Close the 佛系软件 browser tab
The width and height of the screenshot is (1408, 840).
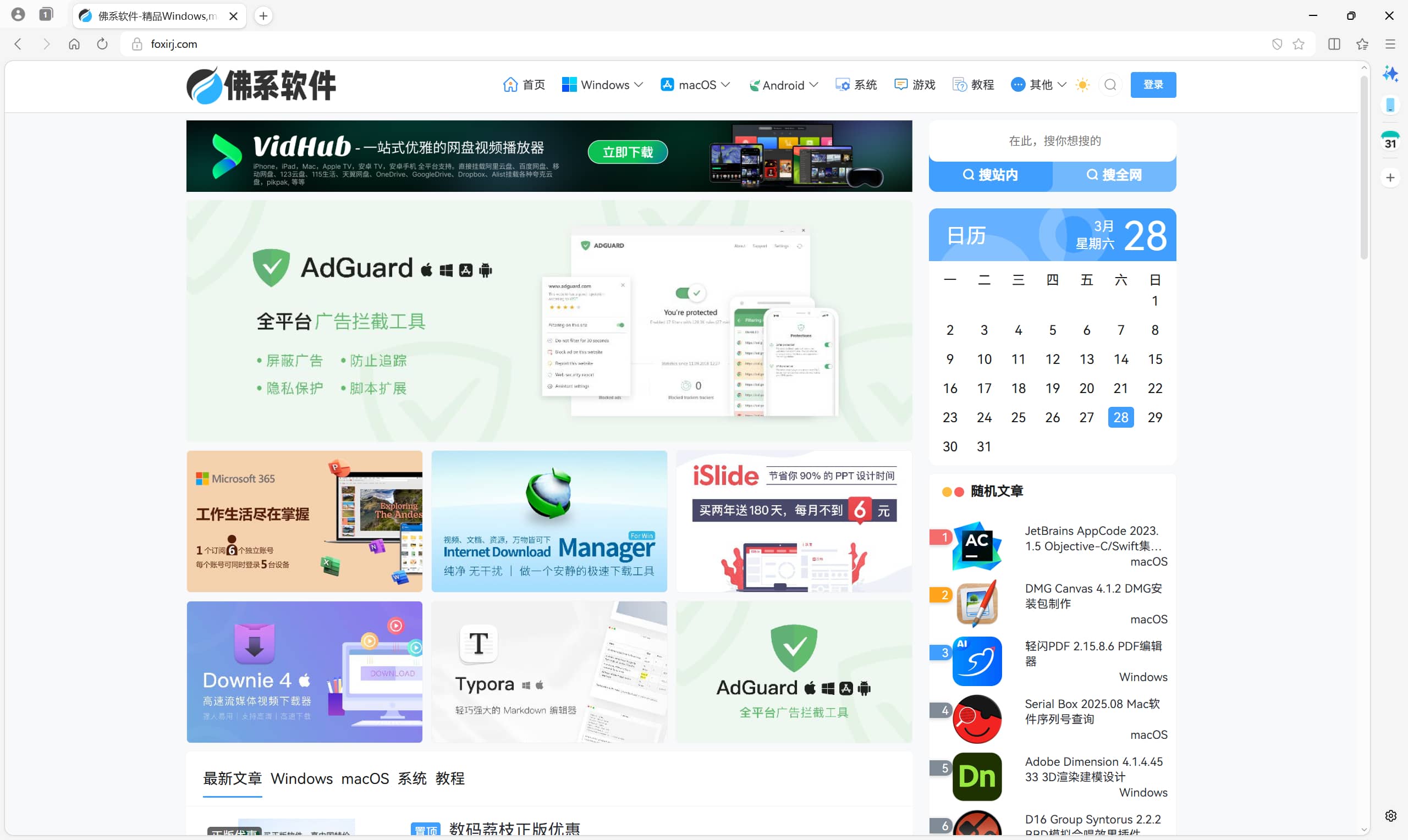tap(233, 16)
